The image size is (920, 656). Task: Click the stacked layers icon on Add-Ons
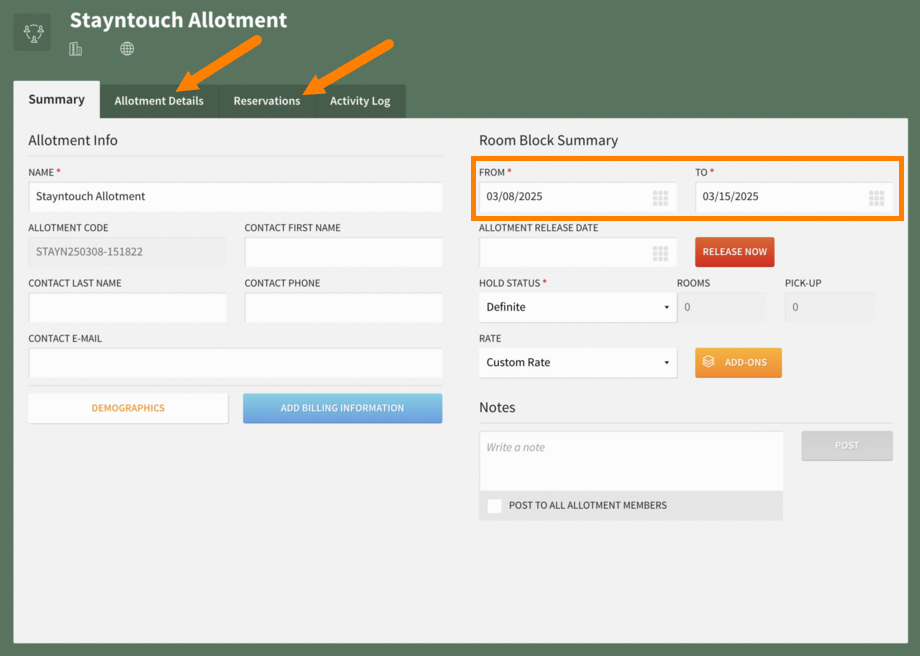708,361
